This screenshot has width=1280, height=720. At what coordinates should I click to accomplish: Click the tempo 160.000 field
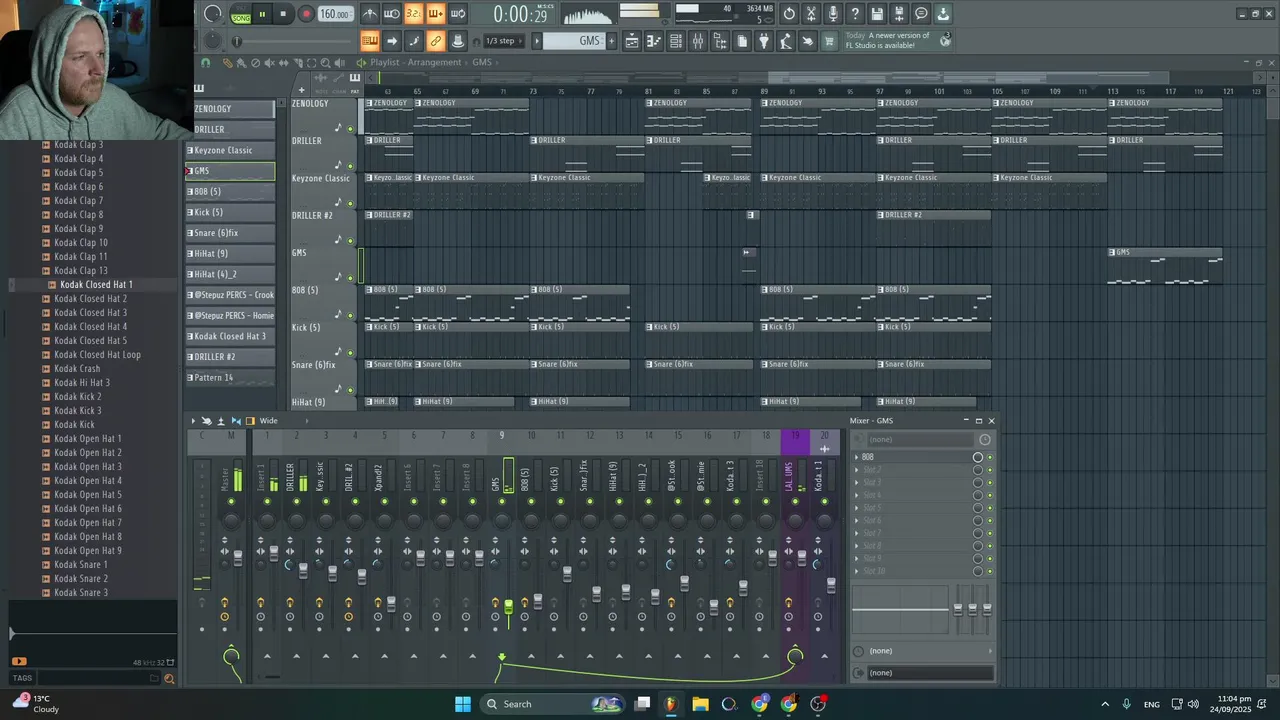[335, 14]
